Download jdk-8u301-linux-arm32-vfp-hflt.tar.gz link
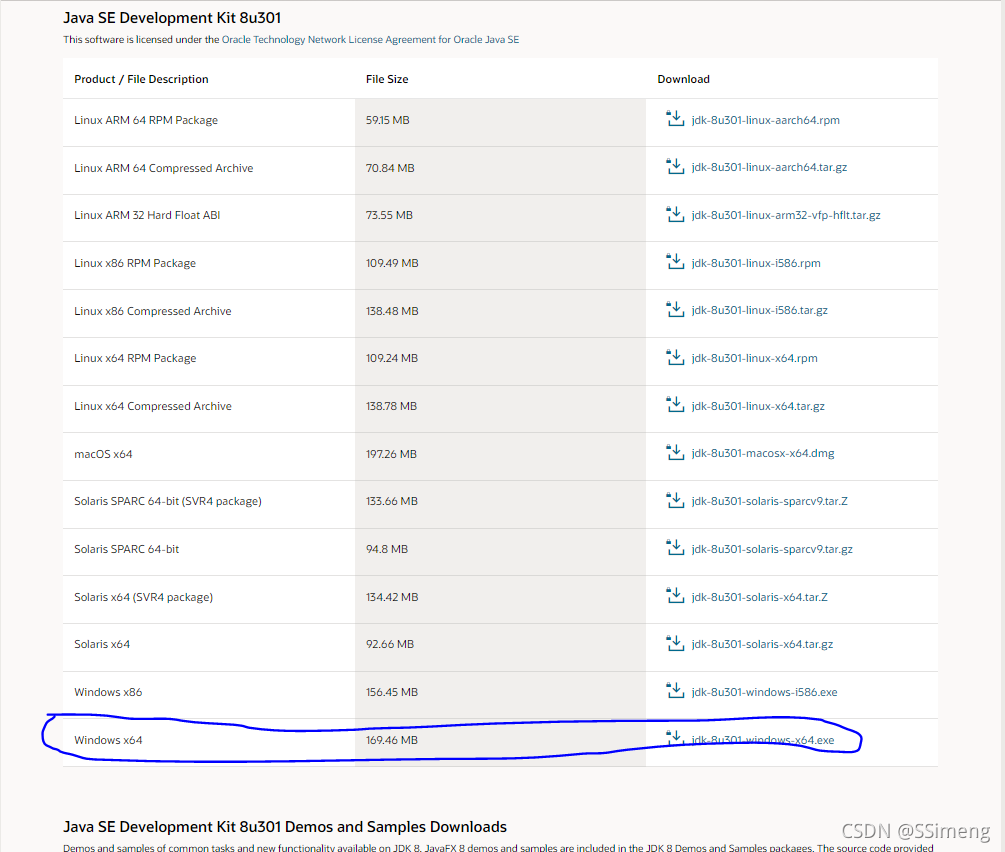This screenshot has width=1005, height=852. pos(786,215)
